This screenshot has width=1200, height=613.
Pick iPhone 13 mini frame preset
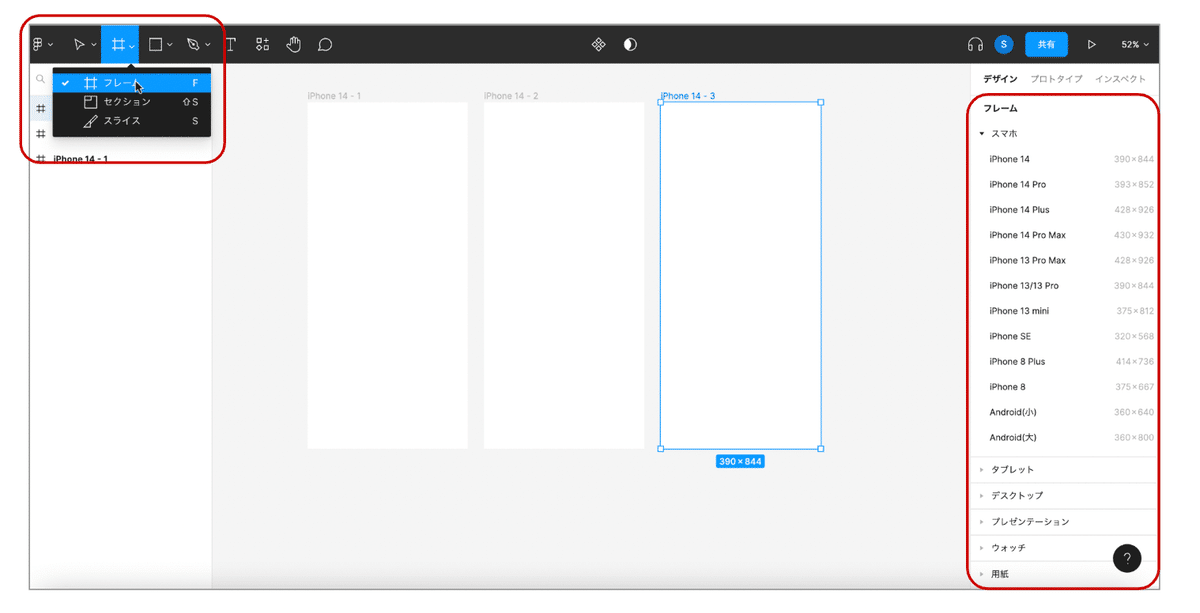tap(1065, 311)
